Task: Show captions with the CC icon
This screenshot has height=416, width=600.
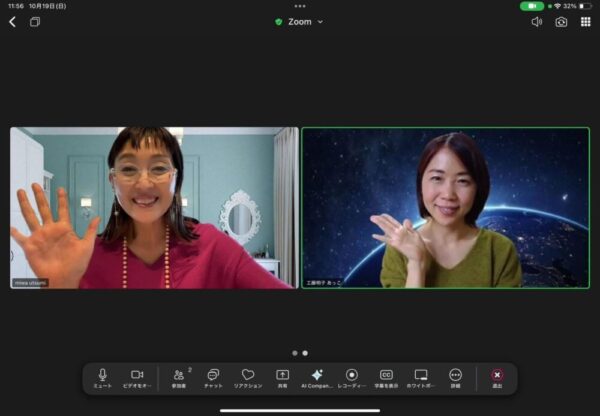Action: click(x=386, y=375)
